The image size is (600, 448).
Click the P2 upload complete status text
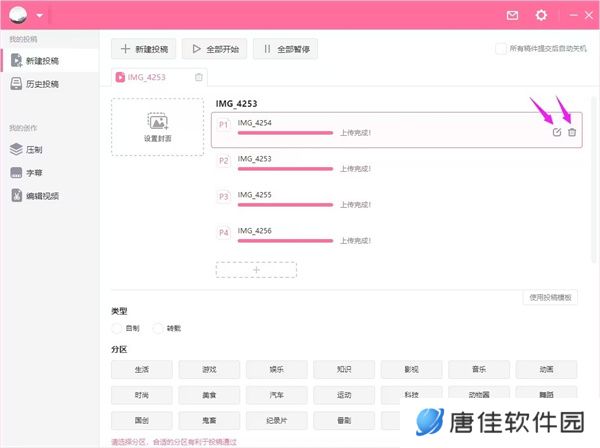click(355, 169)
